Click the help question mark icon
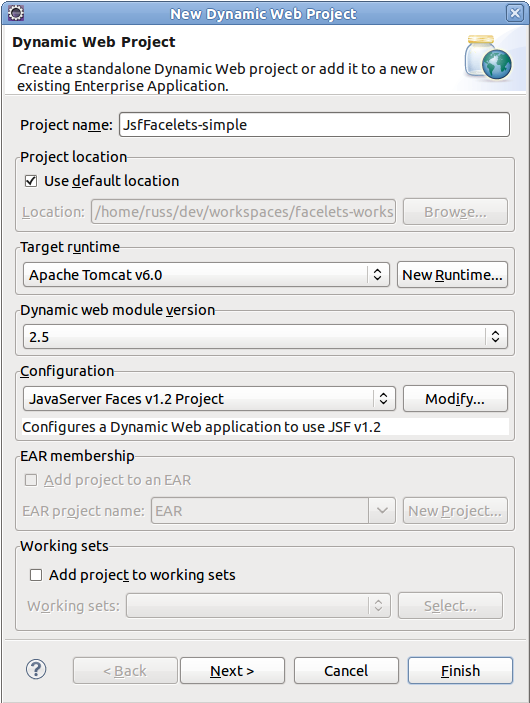530x703 pixels. pos(36,669)
